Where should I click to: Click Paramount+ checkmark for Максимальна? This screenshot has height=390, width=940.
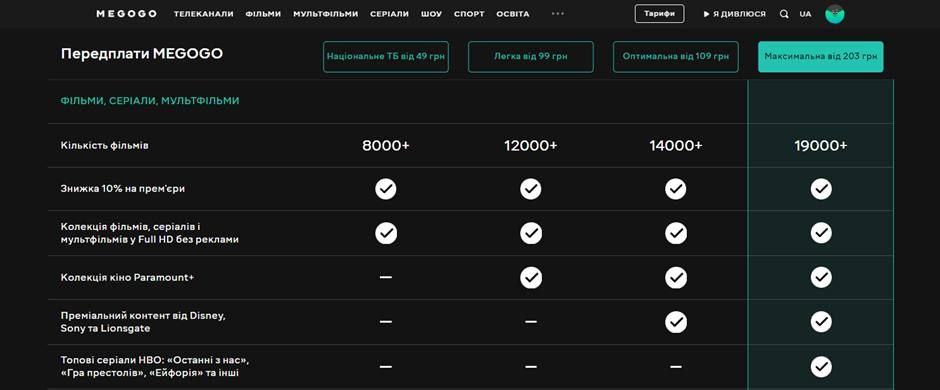(x=821, y=277)
